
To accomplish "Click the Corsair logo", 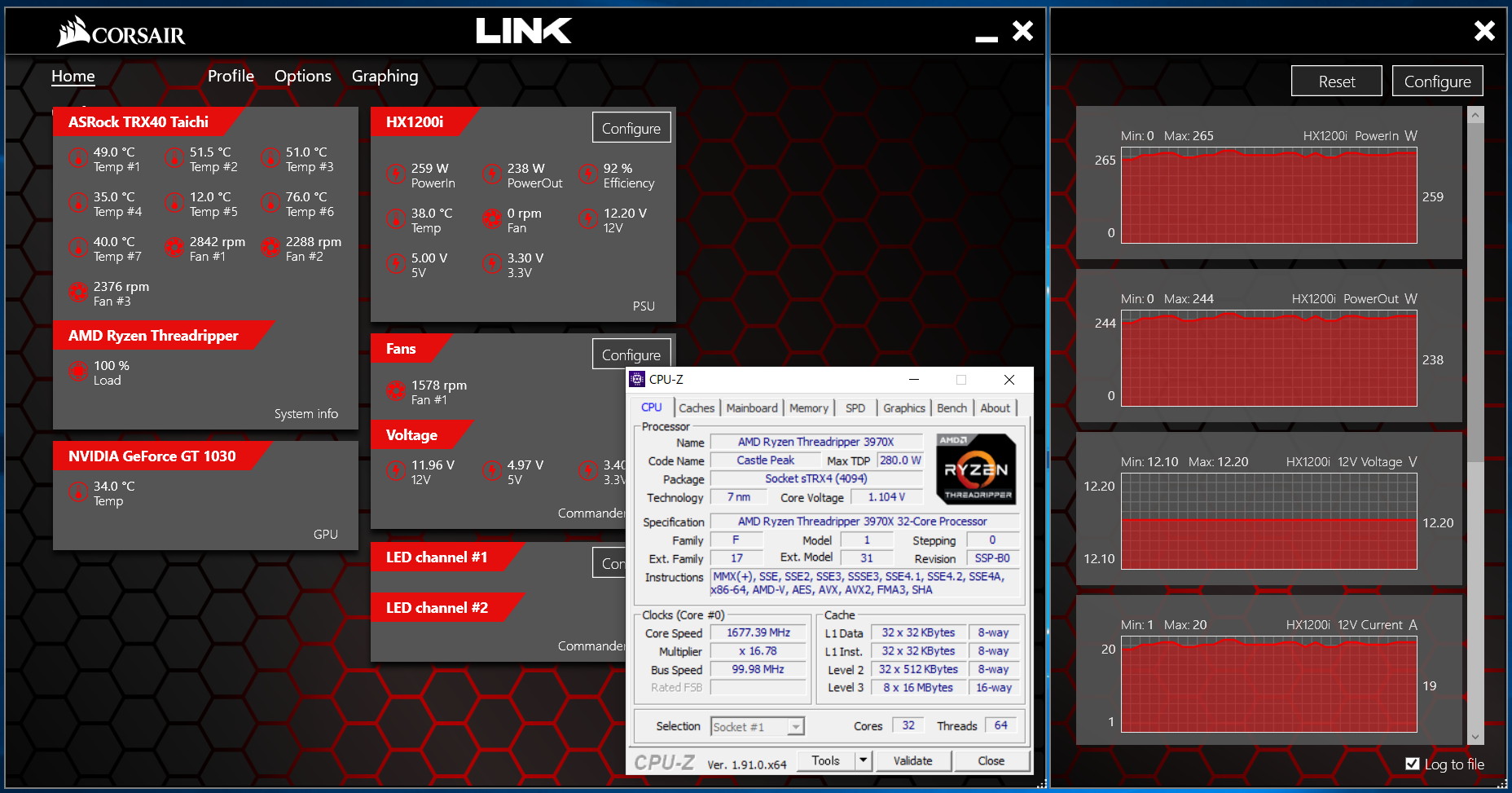I will (121, 32).
